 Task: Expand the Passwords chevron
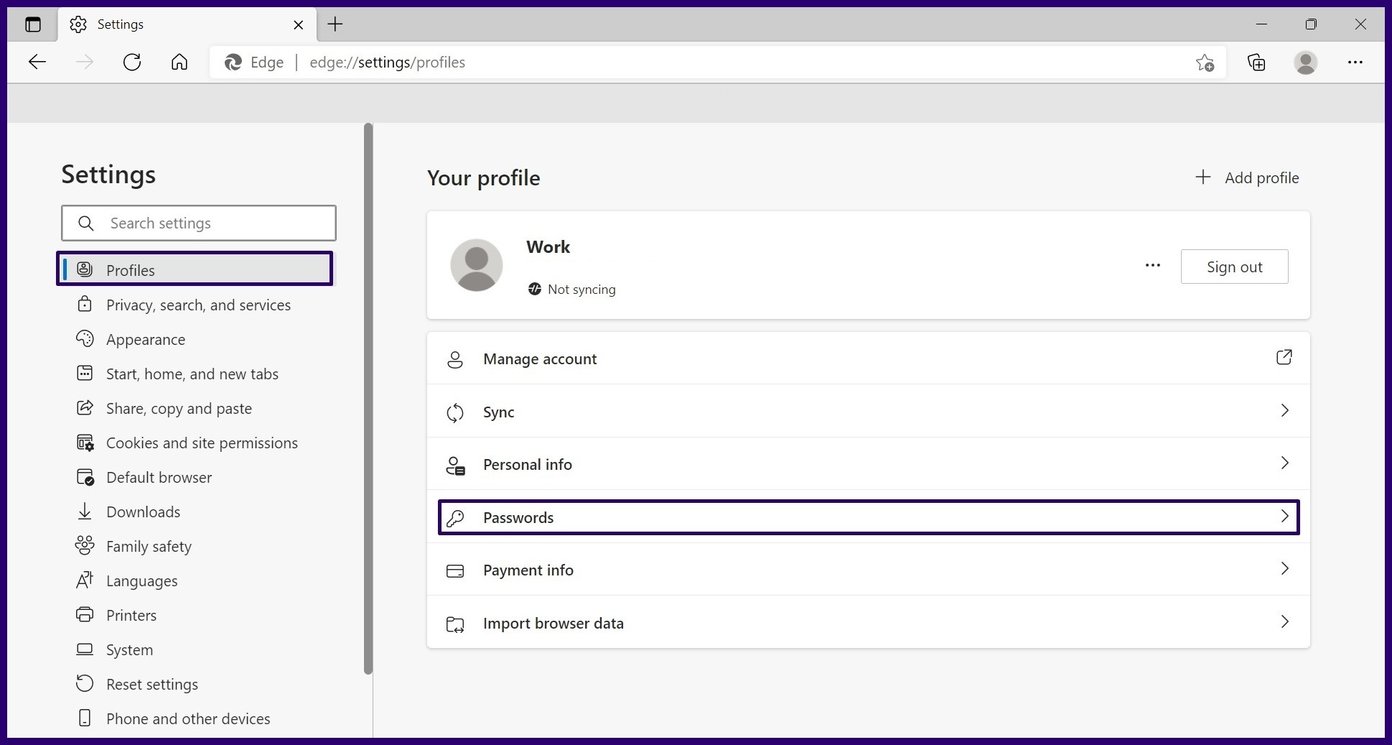[x=1285, y=516]
